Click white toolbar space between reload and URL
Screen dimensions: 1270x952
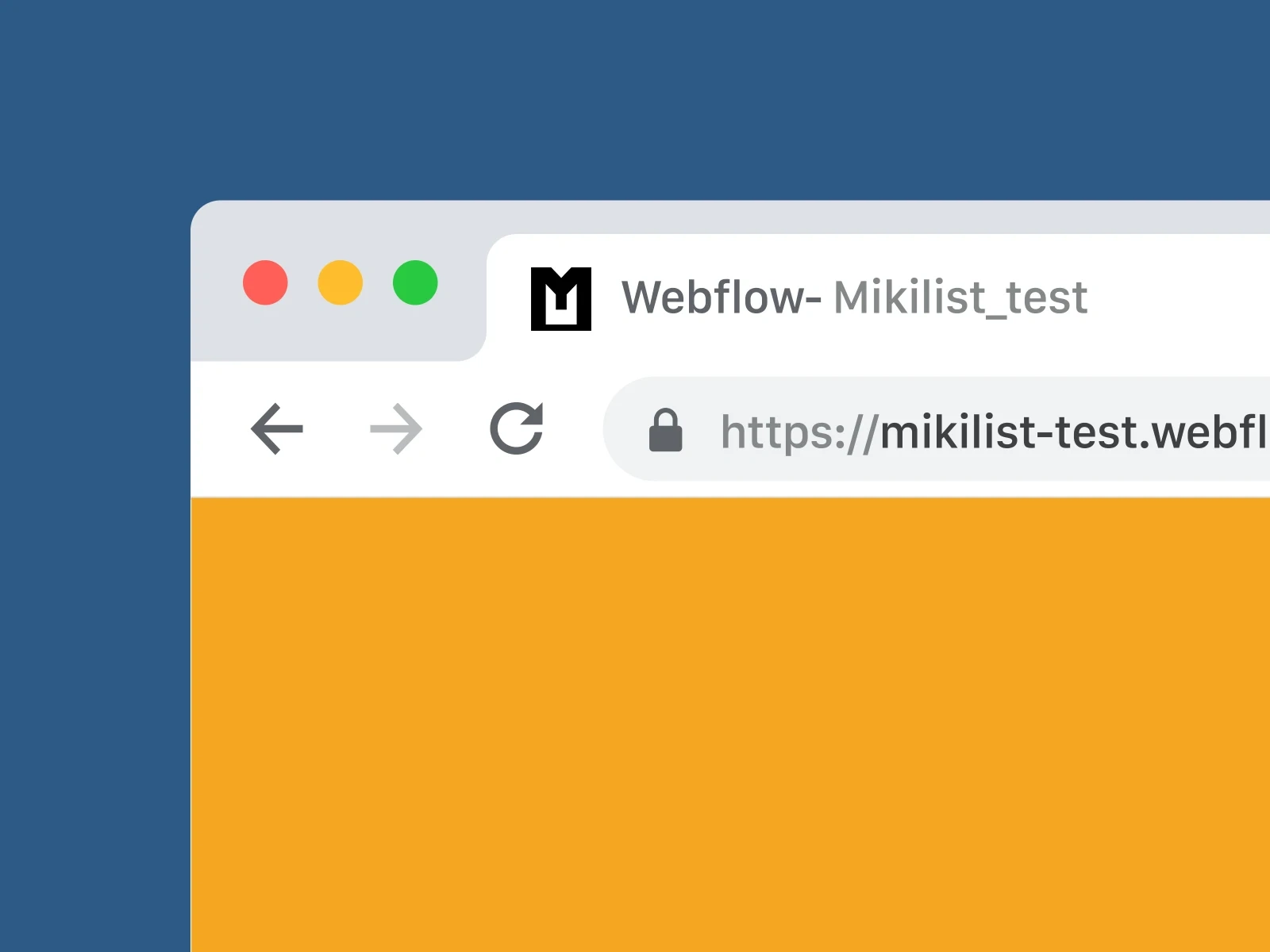(575, 429)
